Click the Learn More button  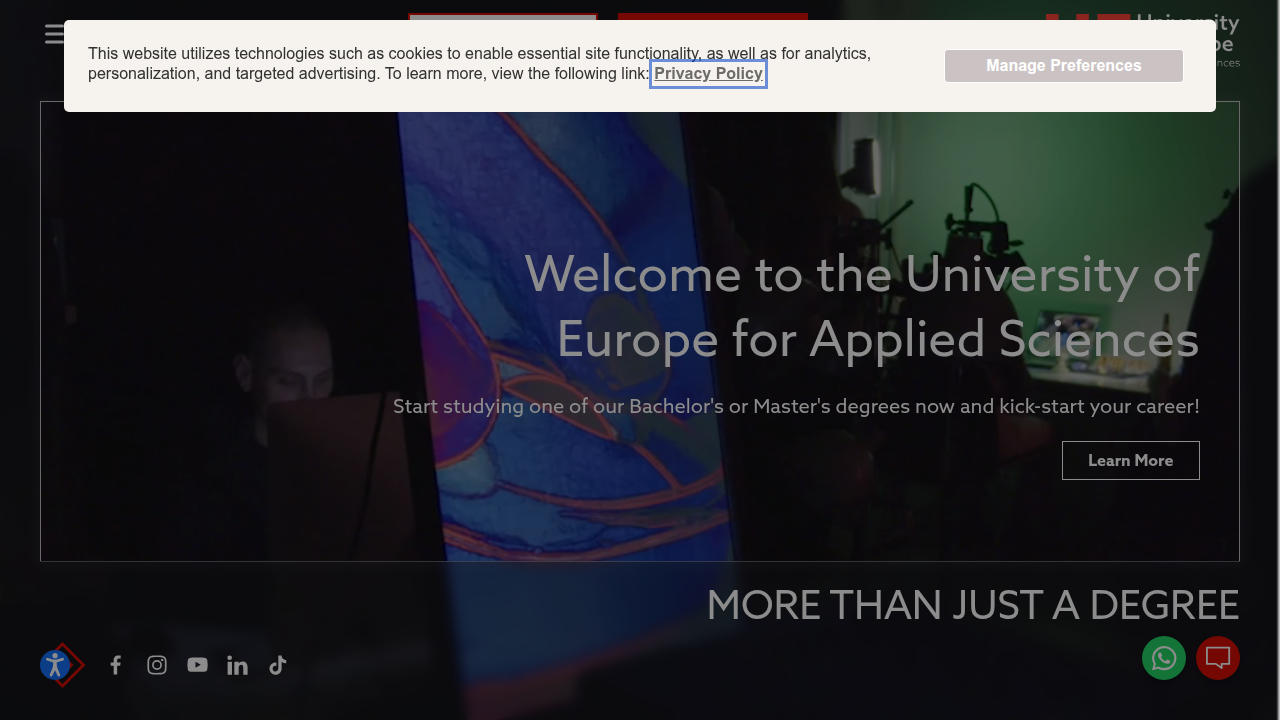[x=1131, y=460]
